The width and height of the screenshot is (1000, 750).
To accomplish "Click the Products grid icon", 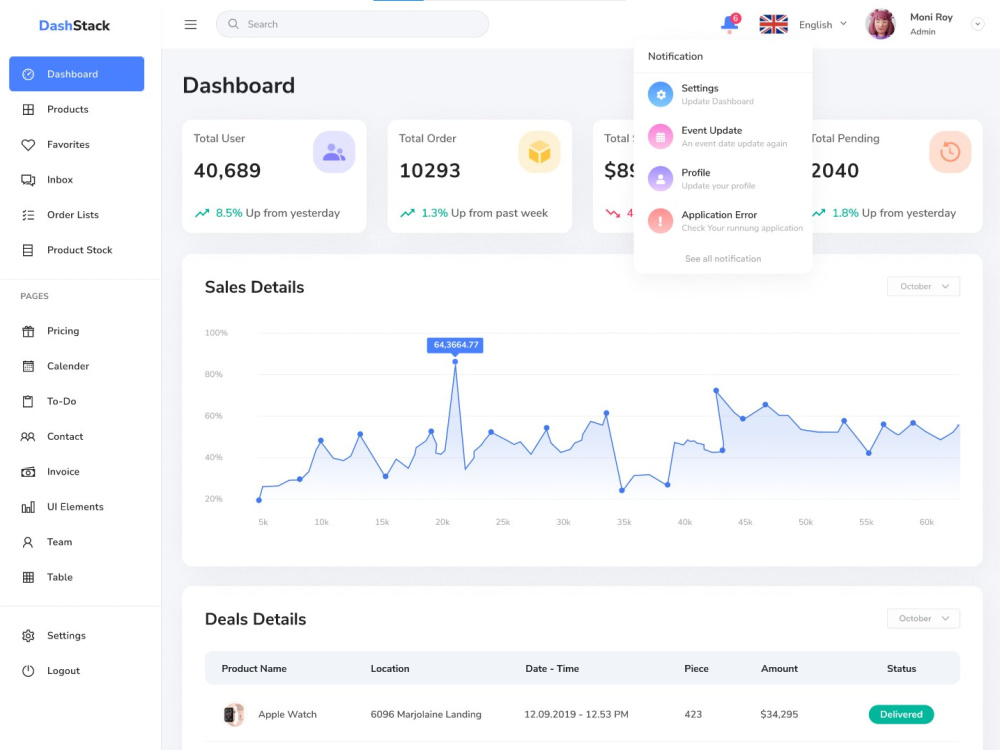I will point(28,110).
